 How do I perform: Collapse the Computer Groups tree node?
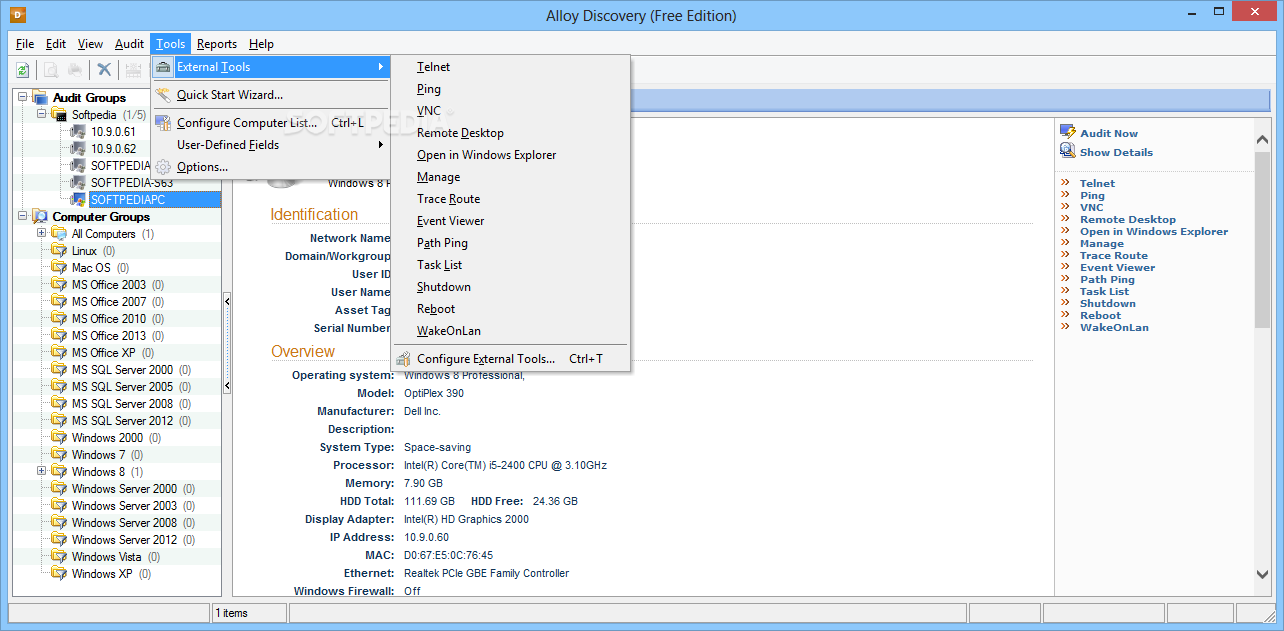coord(23,217)
